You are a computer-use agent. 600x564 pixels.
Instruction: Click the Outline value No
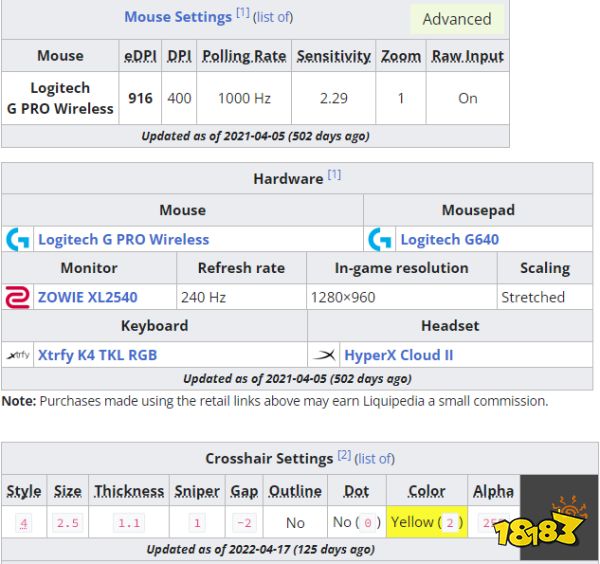295,523
